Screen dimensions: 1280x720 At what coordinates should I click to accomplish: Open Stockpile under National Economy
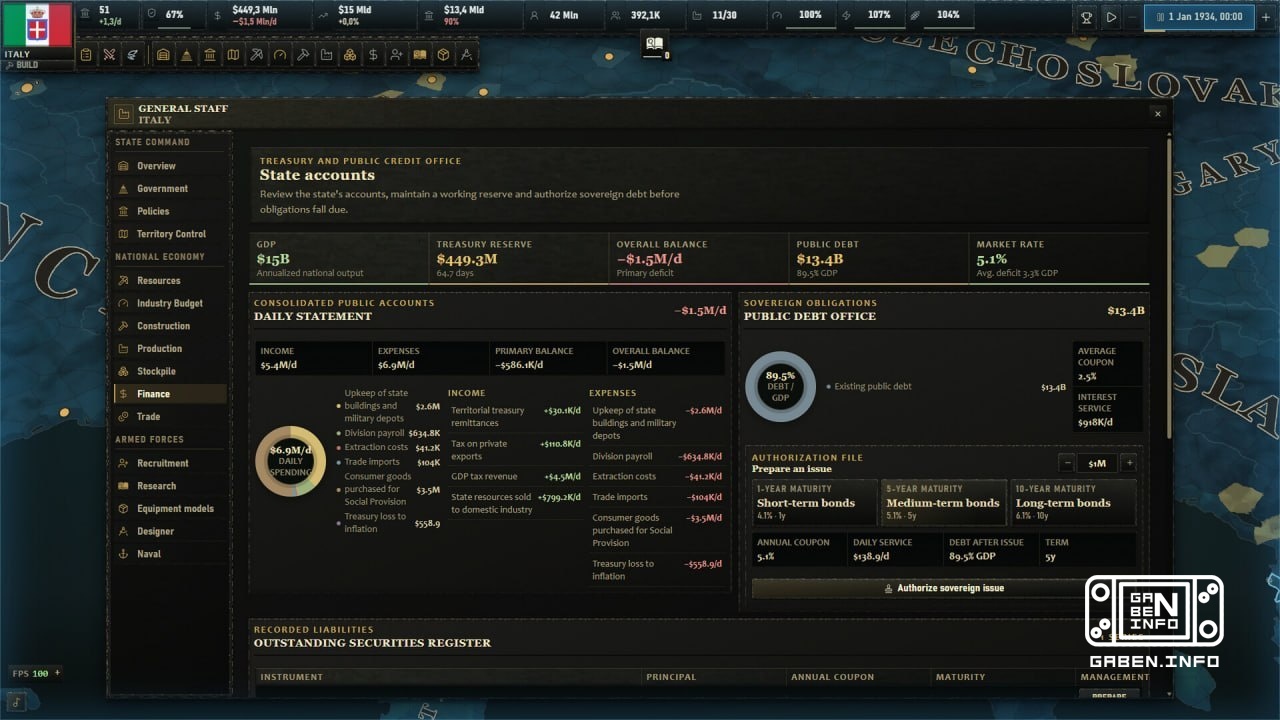click(x=170, y=371)
